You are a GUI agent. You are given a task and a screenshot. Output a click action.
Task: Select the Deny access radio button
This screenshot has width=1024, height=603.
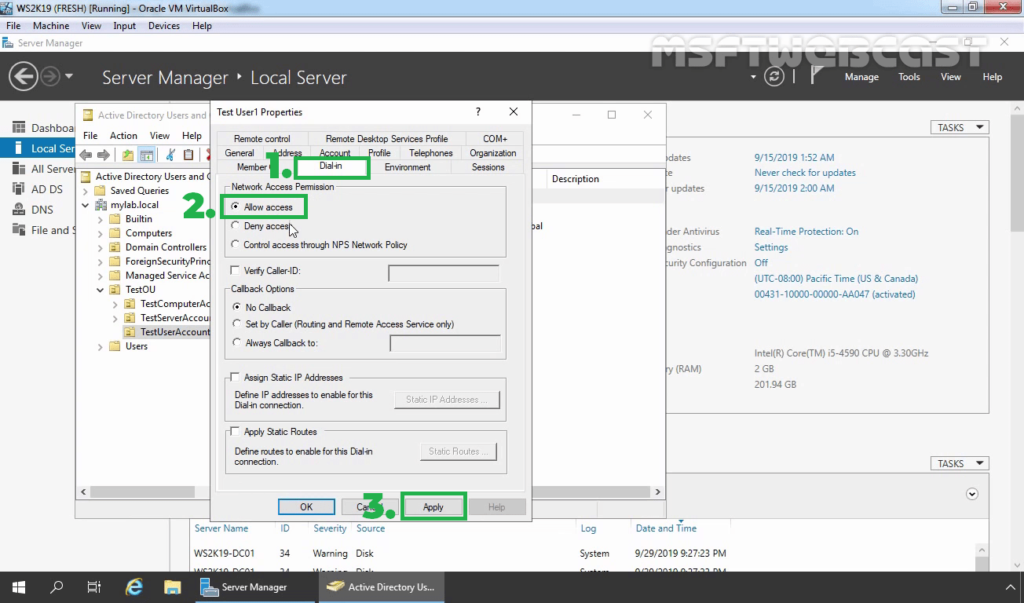[235, 225]
